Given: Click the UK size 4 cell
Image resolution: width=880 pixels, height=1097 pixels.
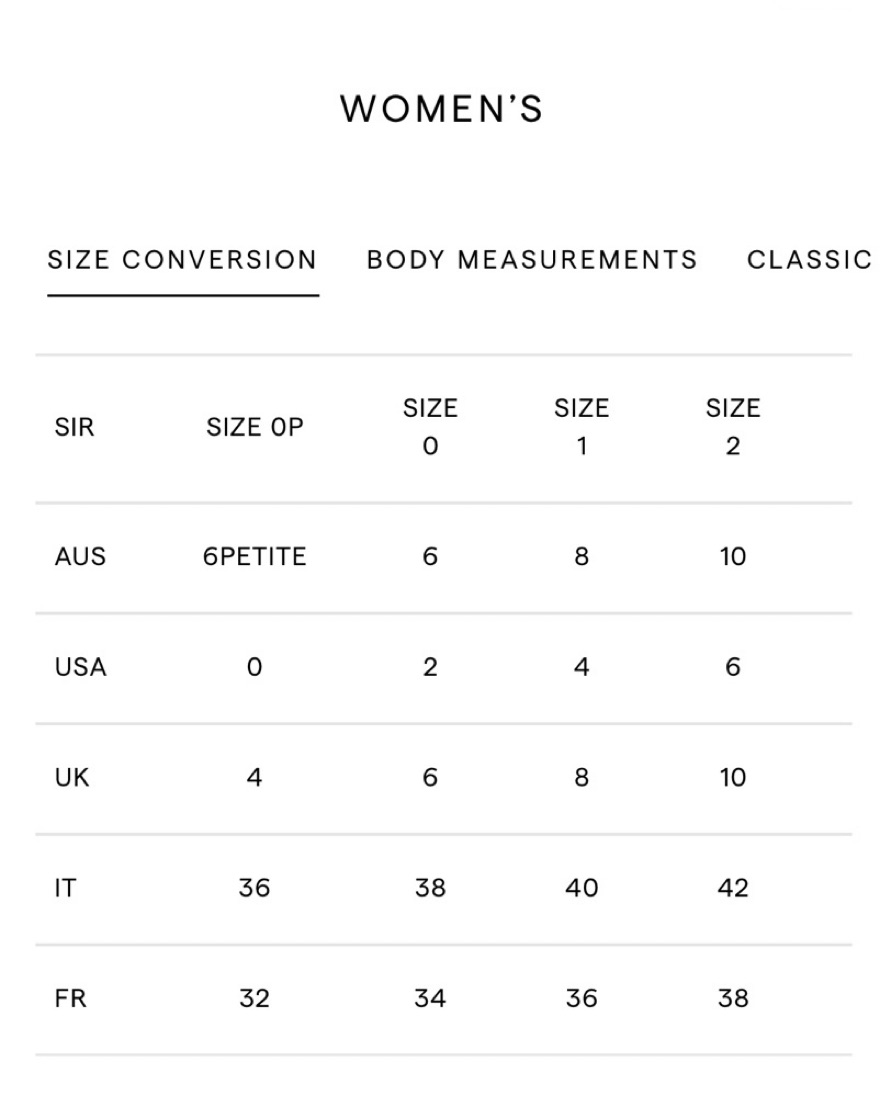Looking at the screenshot, I should click(255, 778).
